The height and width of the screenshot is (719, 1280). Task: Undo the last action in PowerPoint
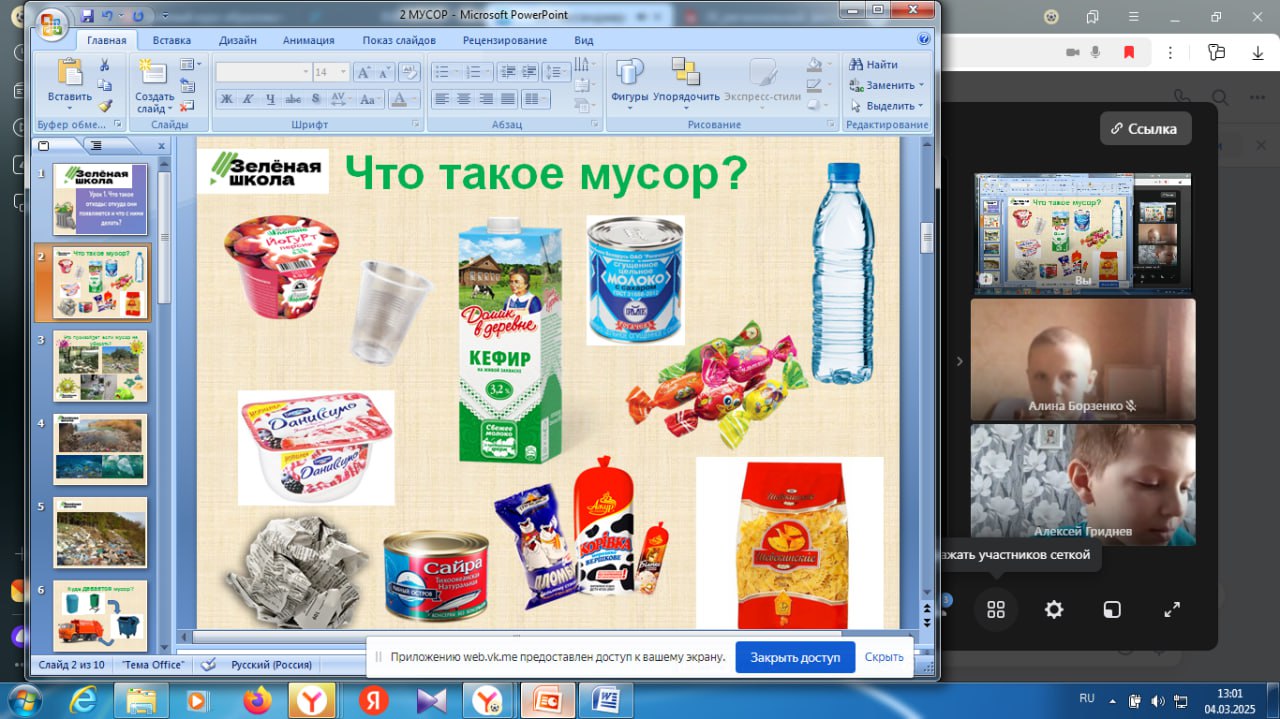click(108, 16)
